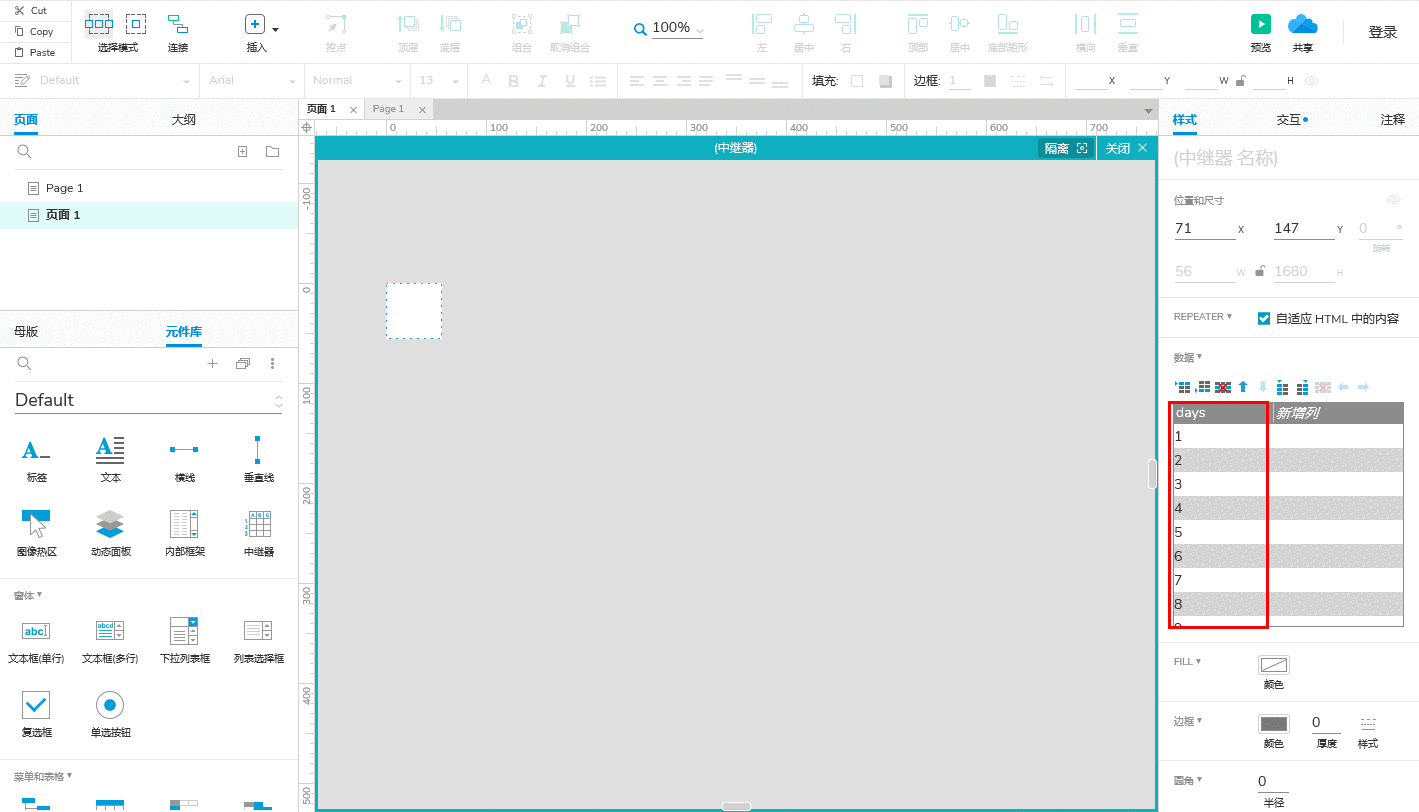Click the 共享 cloud share icon

[x=1302, y=24]
